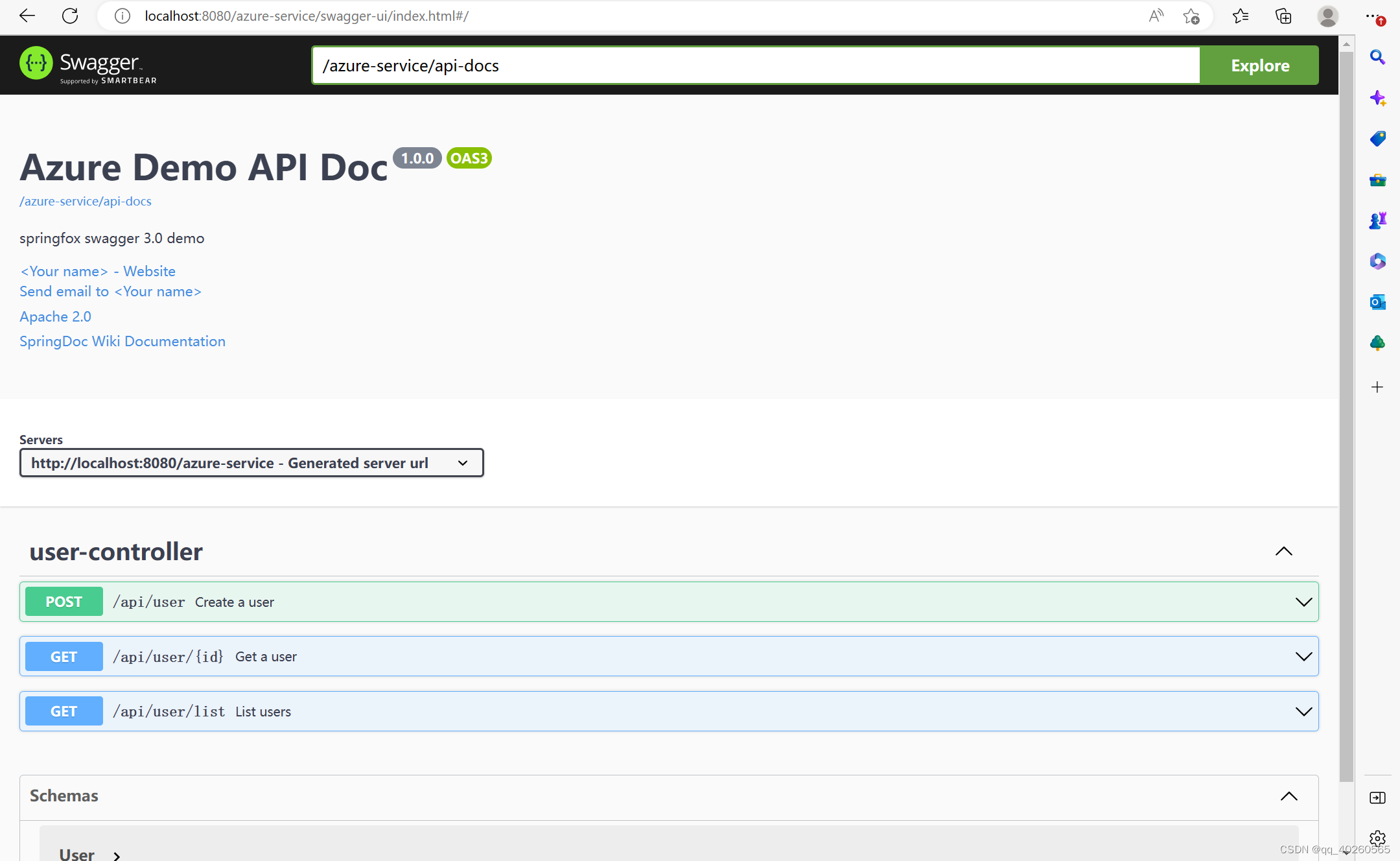Collapse the user-controller section
1400x861 pixels.
1283,552
